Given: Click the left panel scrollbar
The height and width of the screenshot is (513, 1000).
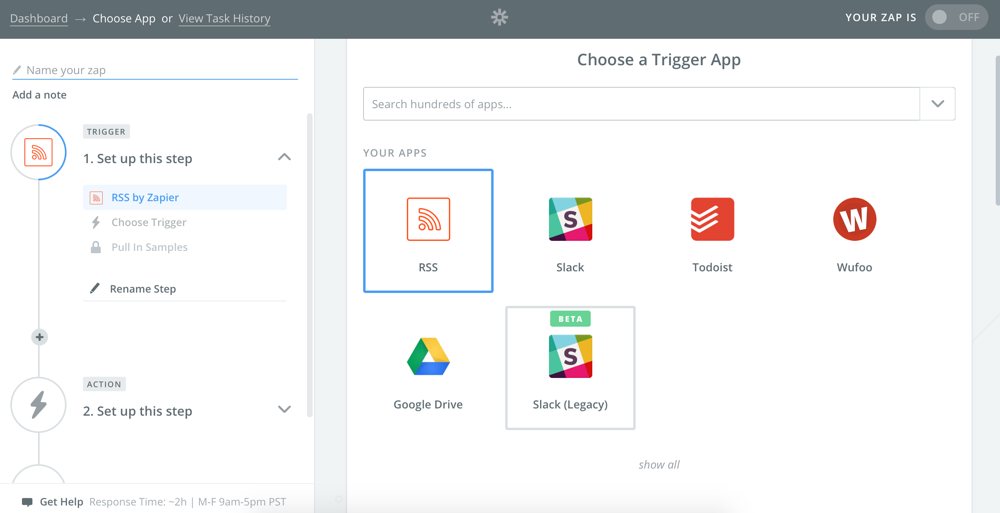Looking at the screenshot, I should tap(311, 265).
